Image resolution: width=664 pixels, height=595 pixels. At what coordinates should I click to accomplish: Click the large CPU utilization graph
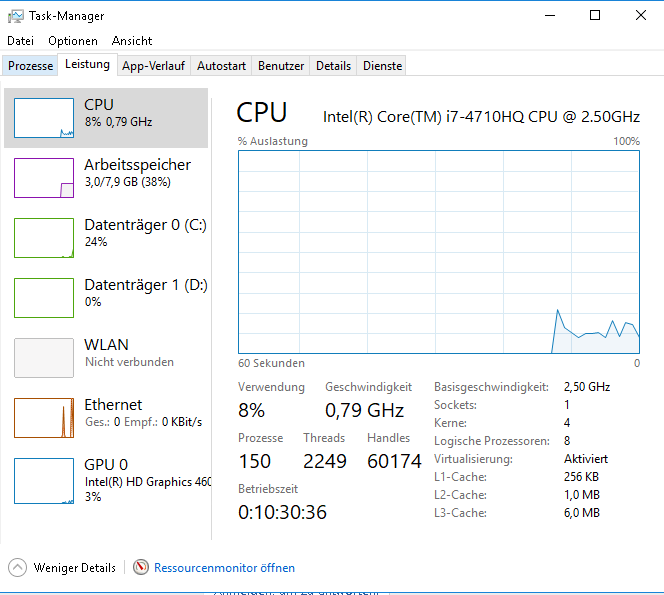pos(439,252)
